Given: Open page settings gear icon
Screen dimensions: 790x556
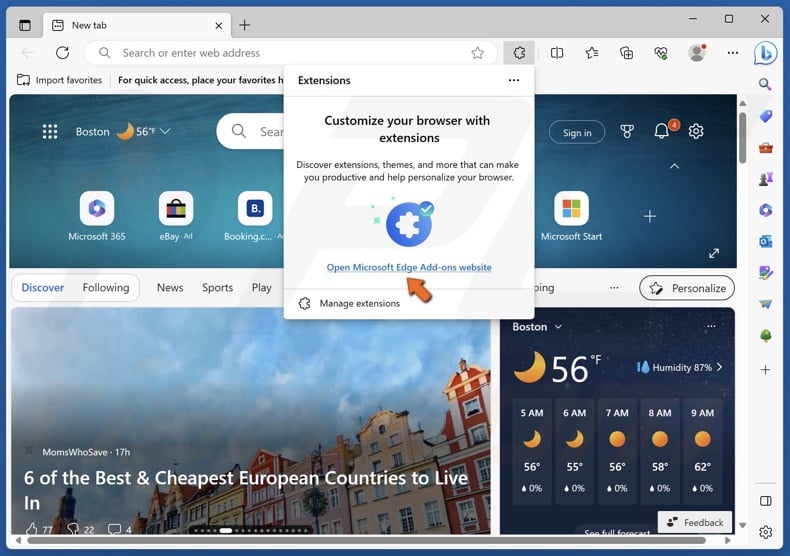Looking at the screenshot, I should coord(696,131).
